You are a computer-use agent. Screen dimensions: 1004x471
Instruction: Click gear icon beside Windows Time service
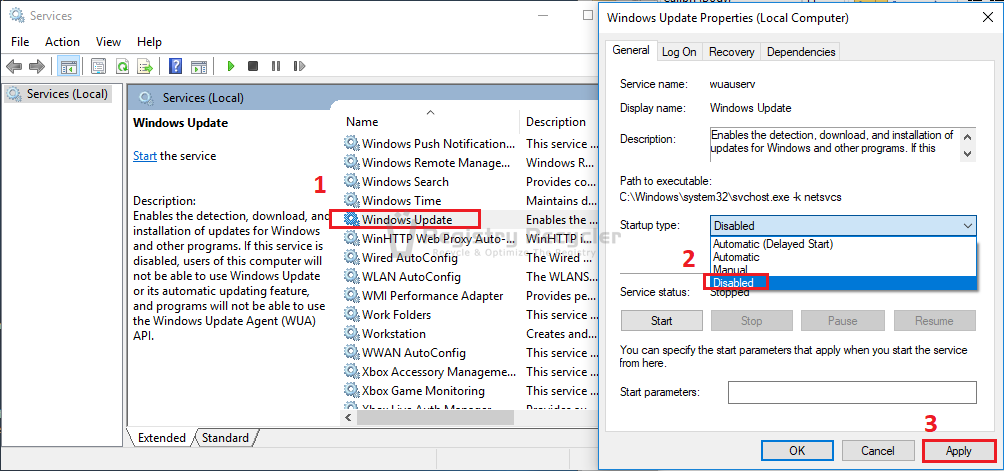352,200
